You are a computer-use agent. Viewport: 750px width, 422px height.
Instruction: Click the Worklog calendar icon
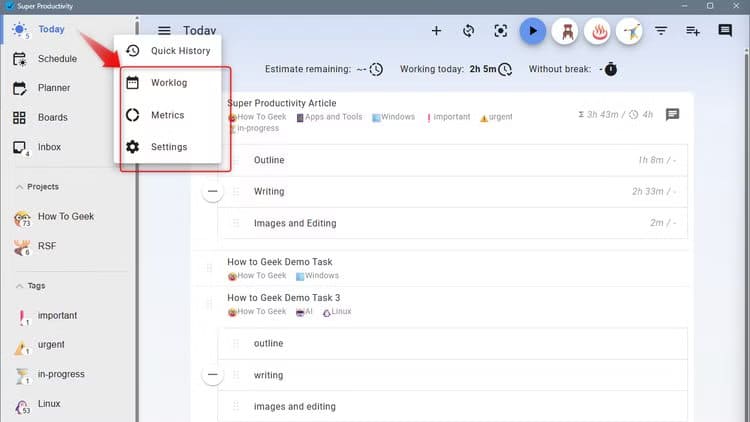click(x=132, y=83)
